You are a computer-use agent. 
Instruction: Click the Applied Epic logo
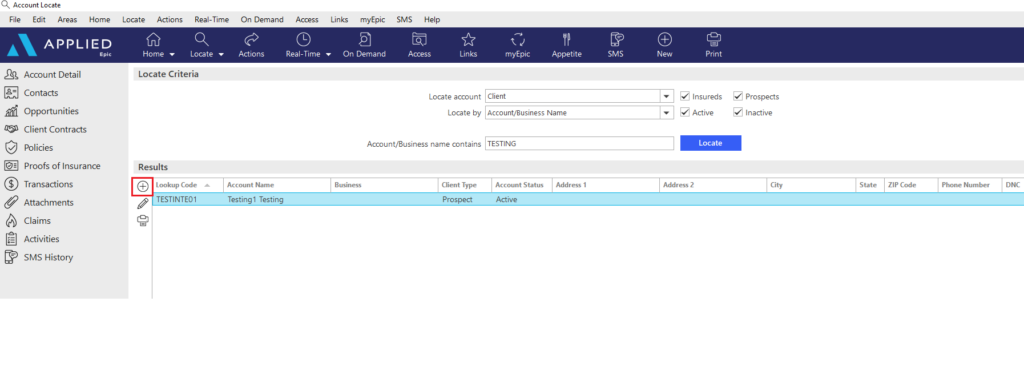tap(59, 45)
